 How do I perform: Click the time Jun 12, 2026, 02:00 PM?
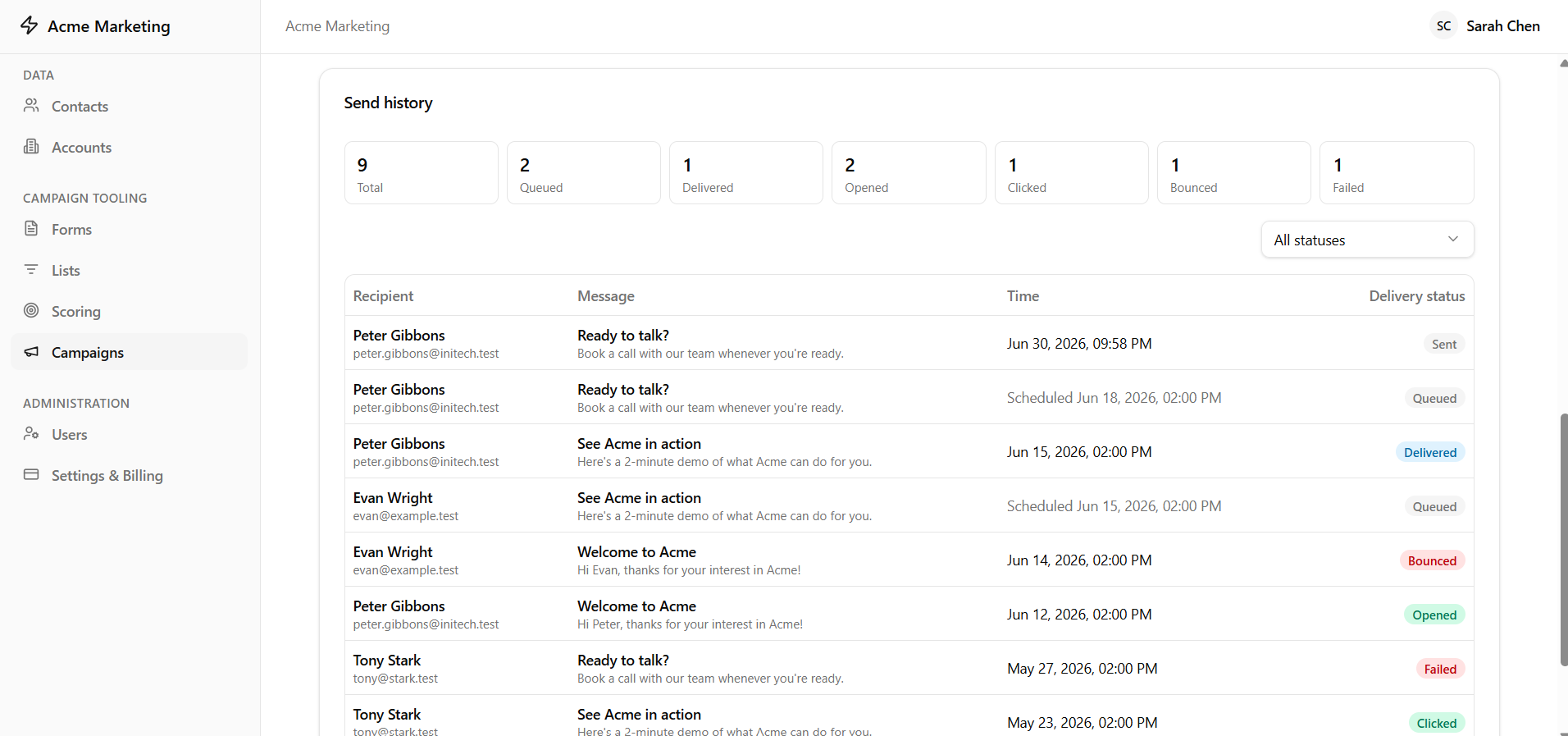pos(1079,615)
